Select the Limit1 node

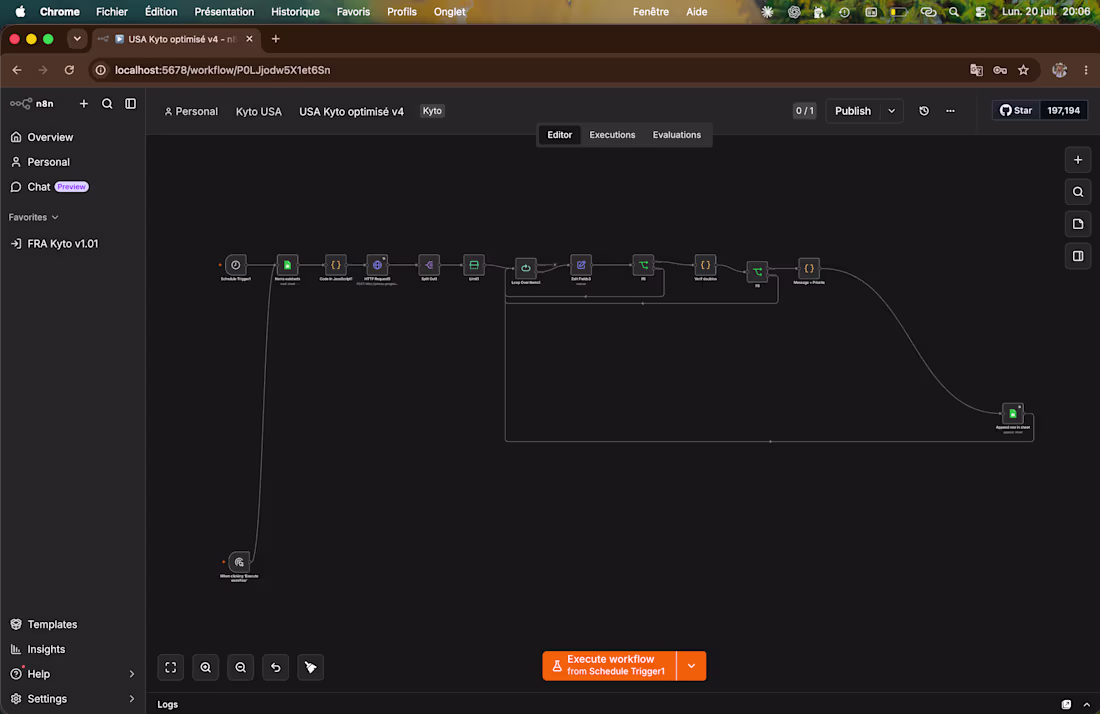(474, 265)
